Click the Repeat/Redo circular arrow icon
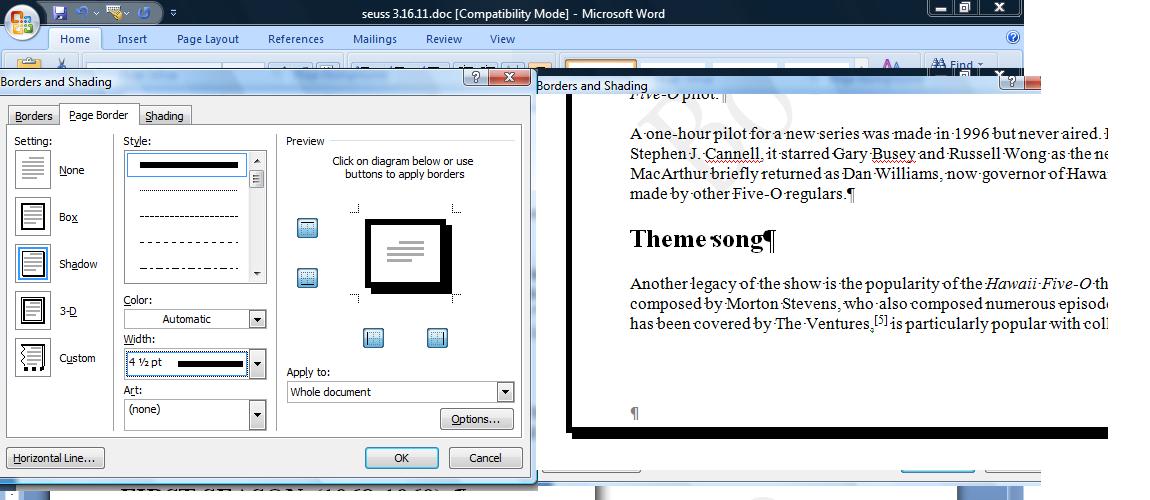This screenshot has height=500, width=1150. click(144, 13)
